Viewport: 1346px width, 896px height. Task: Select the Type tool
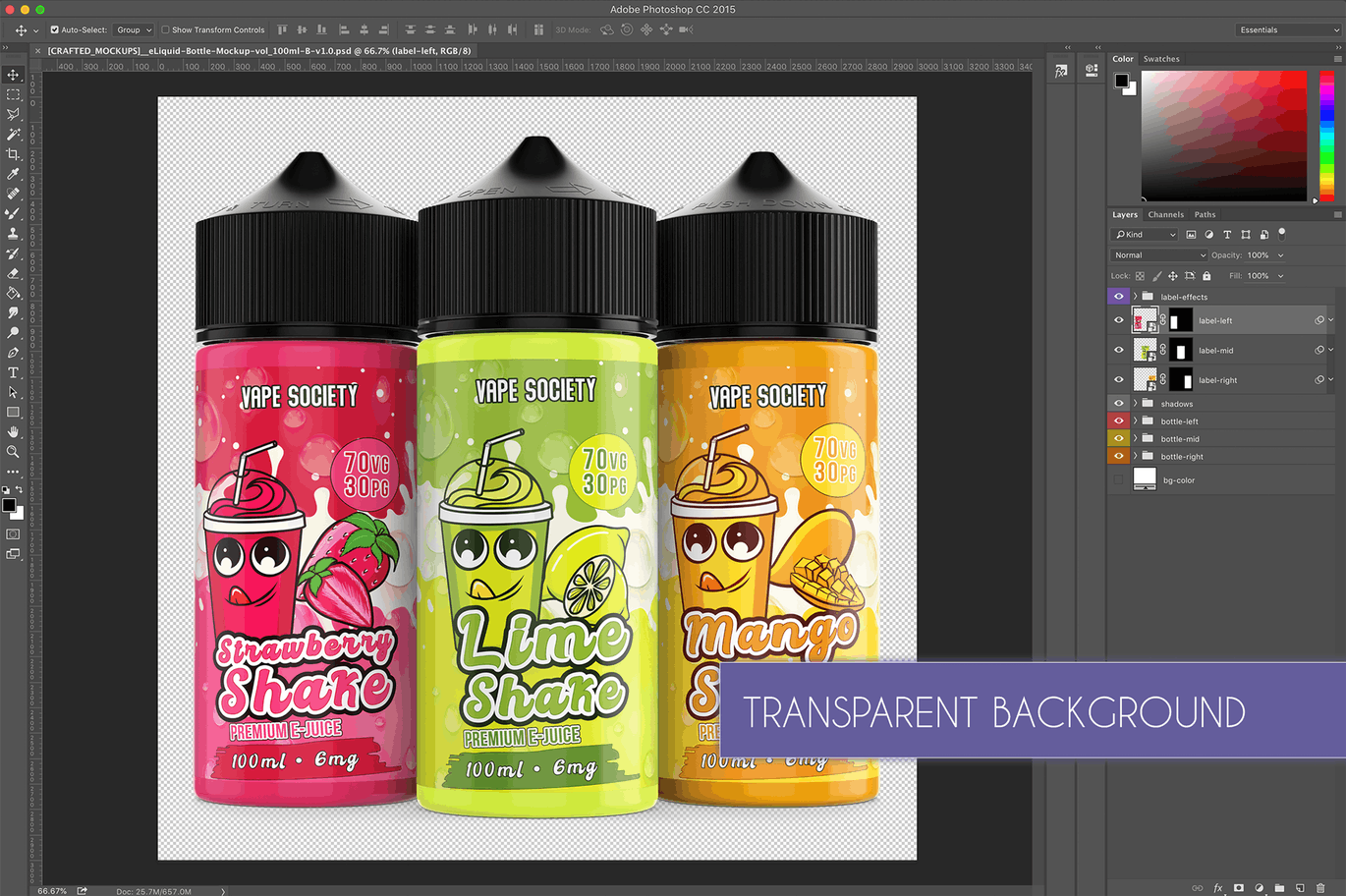point(13,372)
